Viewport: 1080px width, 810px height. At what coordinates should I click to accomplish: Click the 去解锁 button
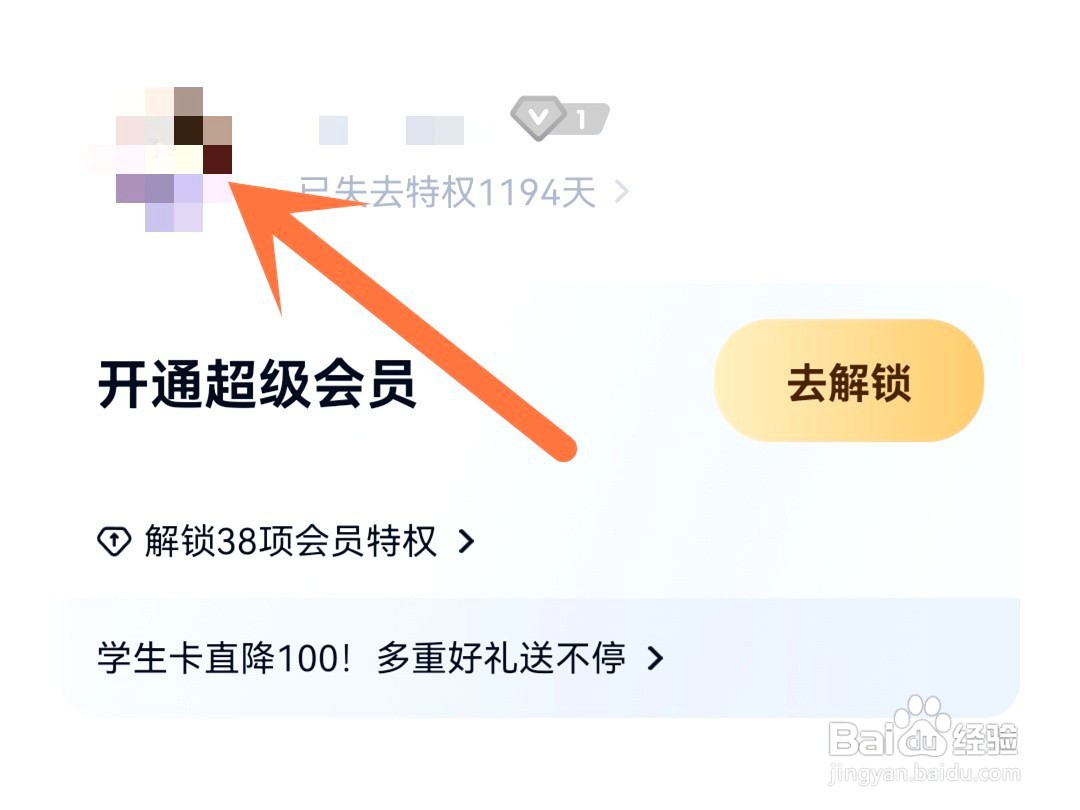click(x=849, y=380)
